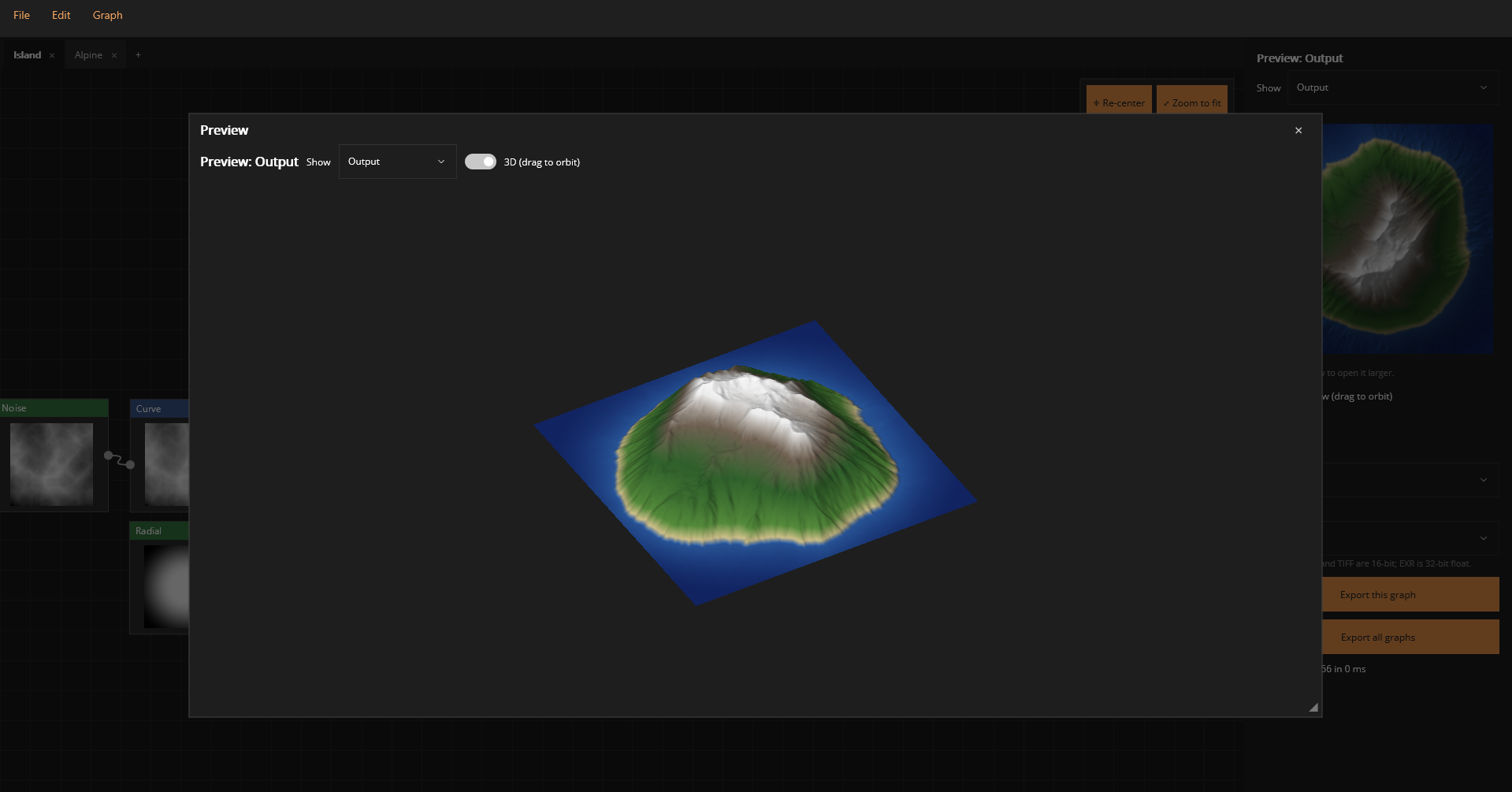Click the Noise node output connector
Viewport: 1512px width, 792px height.
point(109,455)
